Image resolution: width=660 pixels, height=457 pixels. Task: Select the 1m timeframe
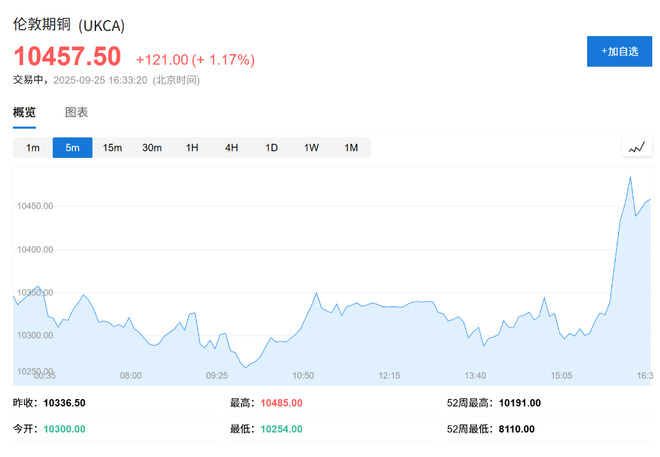33,148
